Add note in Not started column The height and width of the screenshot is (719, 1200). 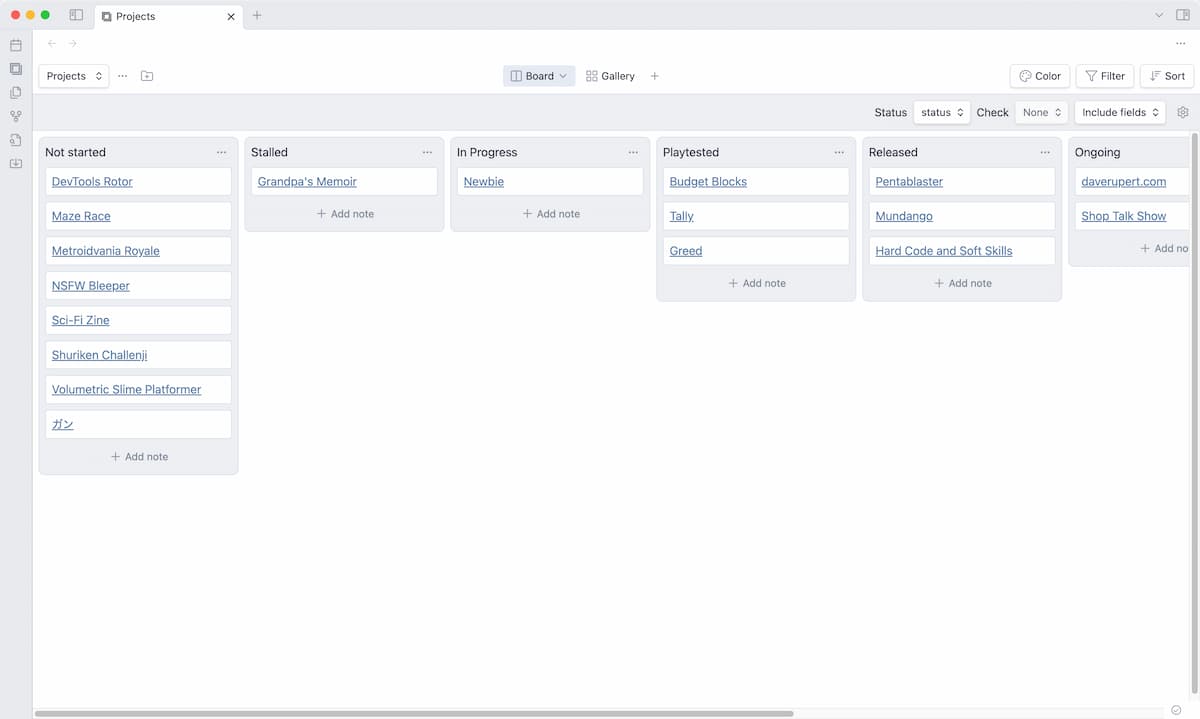pyautogui.click(x=139, y=456)
